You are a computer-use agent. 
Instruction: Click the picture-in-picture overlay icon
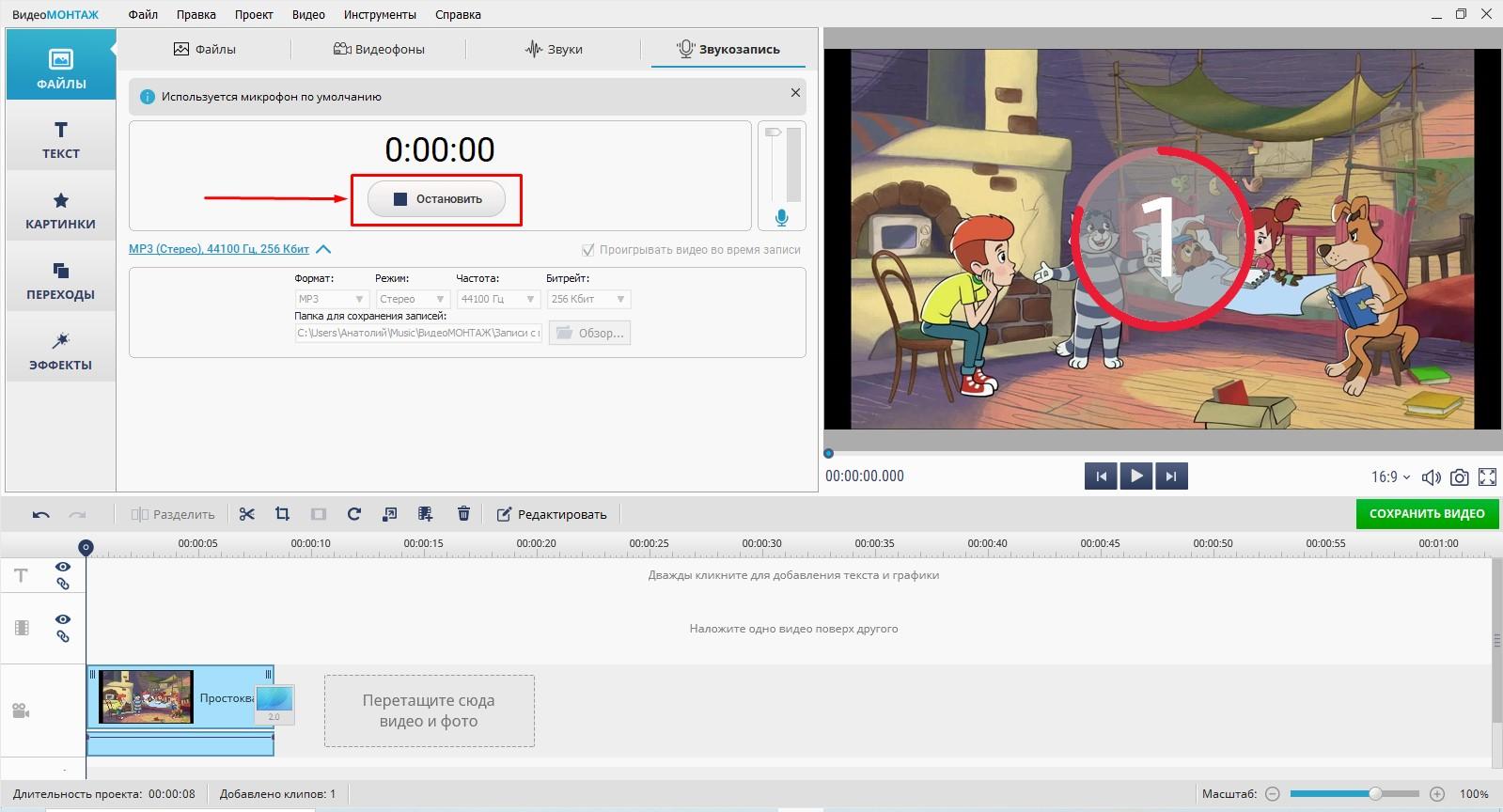tap(389, 514)
